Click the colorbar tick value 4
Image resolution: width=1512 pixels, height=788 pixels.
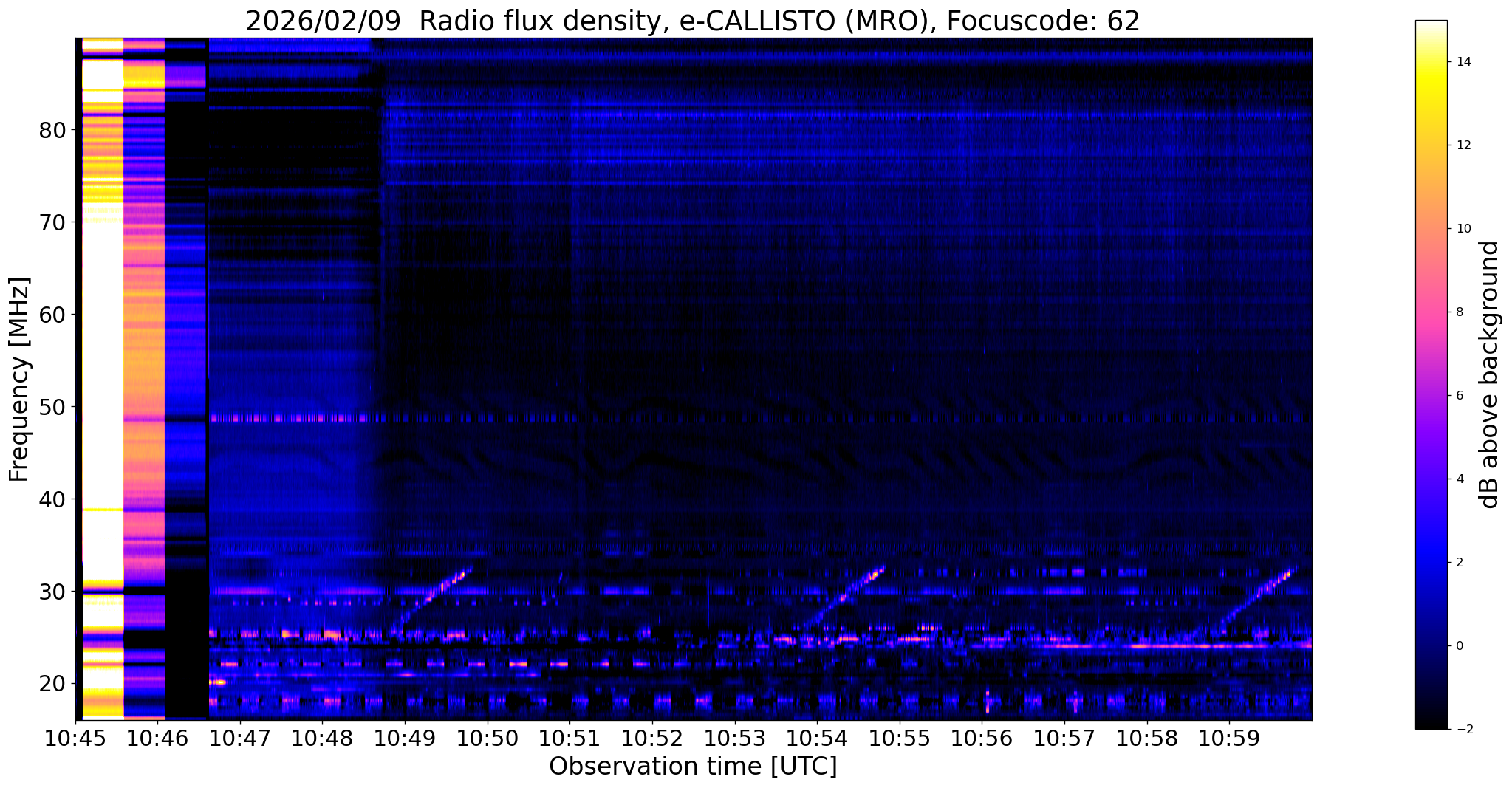click(x=1460, y=479)
